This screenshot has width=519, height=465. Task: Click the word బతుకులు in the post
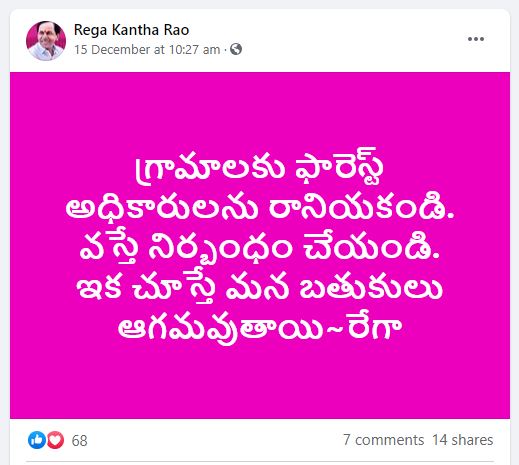[x=371, y=287]
